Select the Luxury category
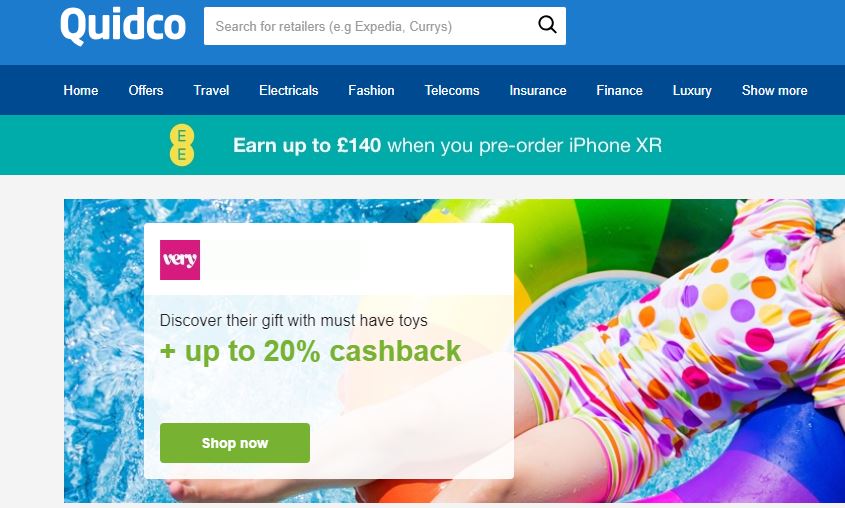 tap(692, 91)
